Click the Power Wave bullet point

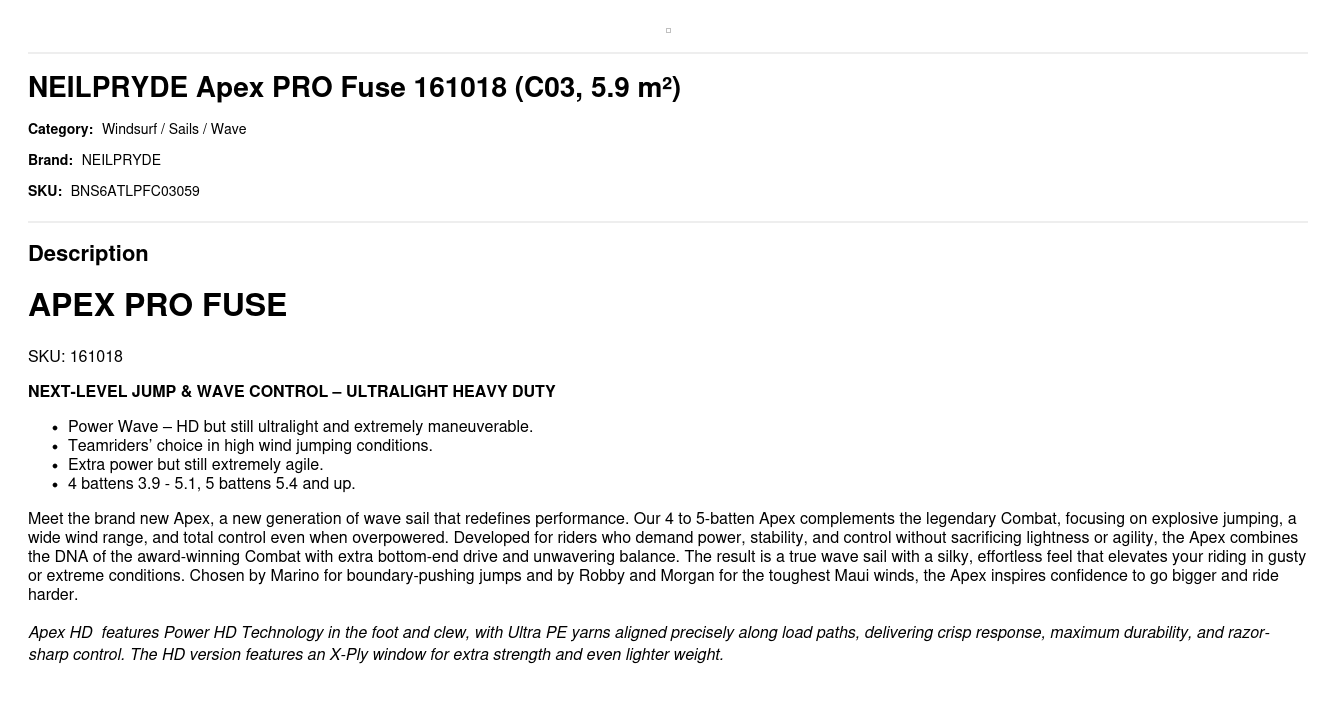click(x=300, y=427)
